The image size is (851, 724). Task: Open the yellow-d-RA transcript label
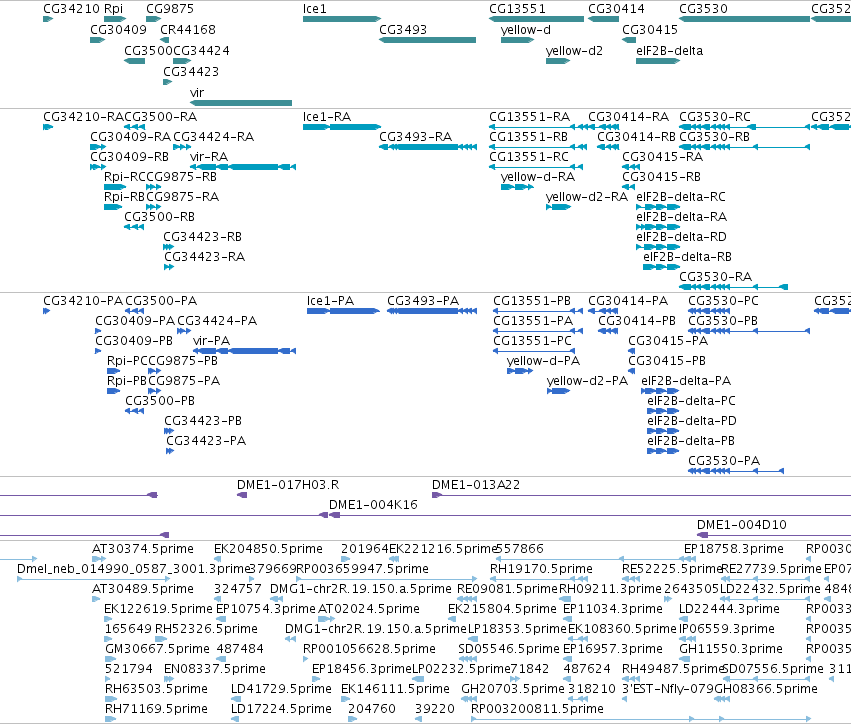(538, 177)
